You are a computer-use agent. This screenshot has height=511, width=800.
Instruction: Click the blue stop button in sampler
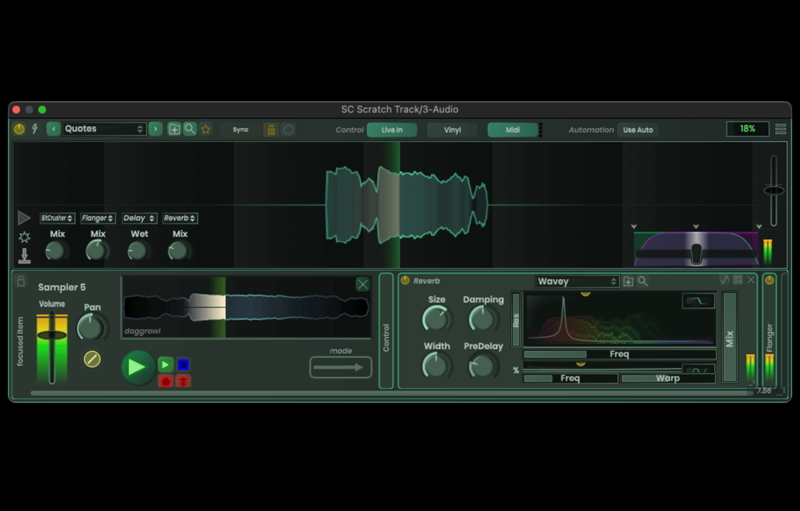point(183,364)
